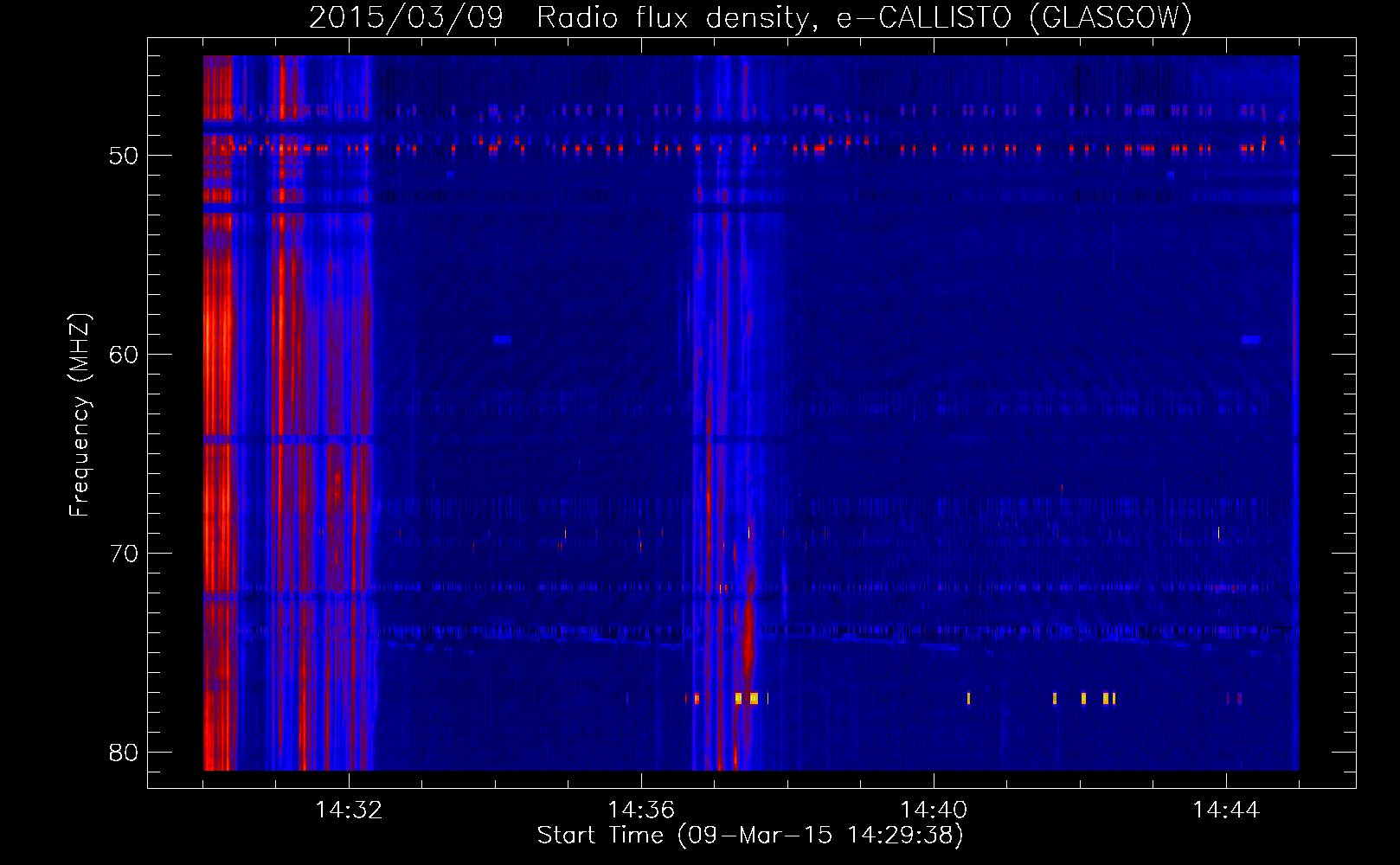Click the 60 MHz frequency tick label

[x=124, y=355]
